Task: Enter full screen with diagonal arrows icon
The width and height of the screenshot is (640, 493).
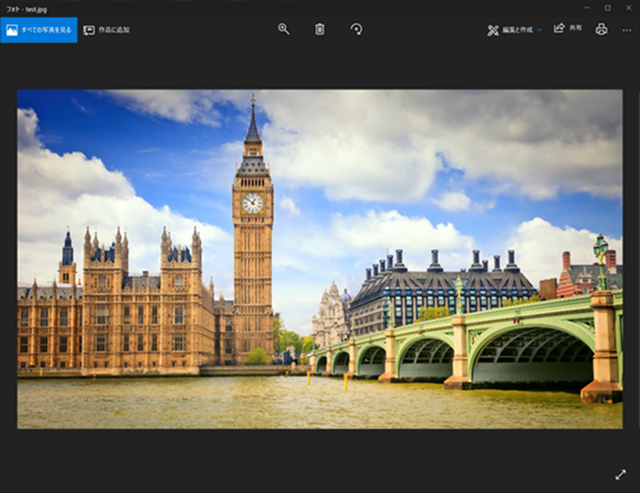Action: (620, 475)
